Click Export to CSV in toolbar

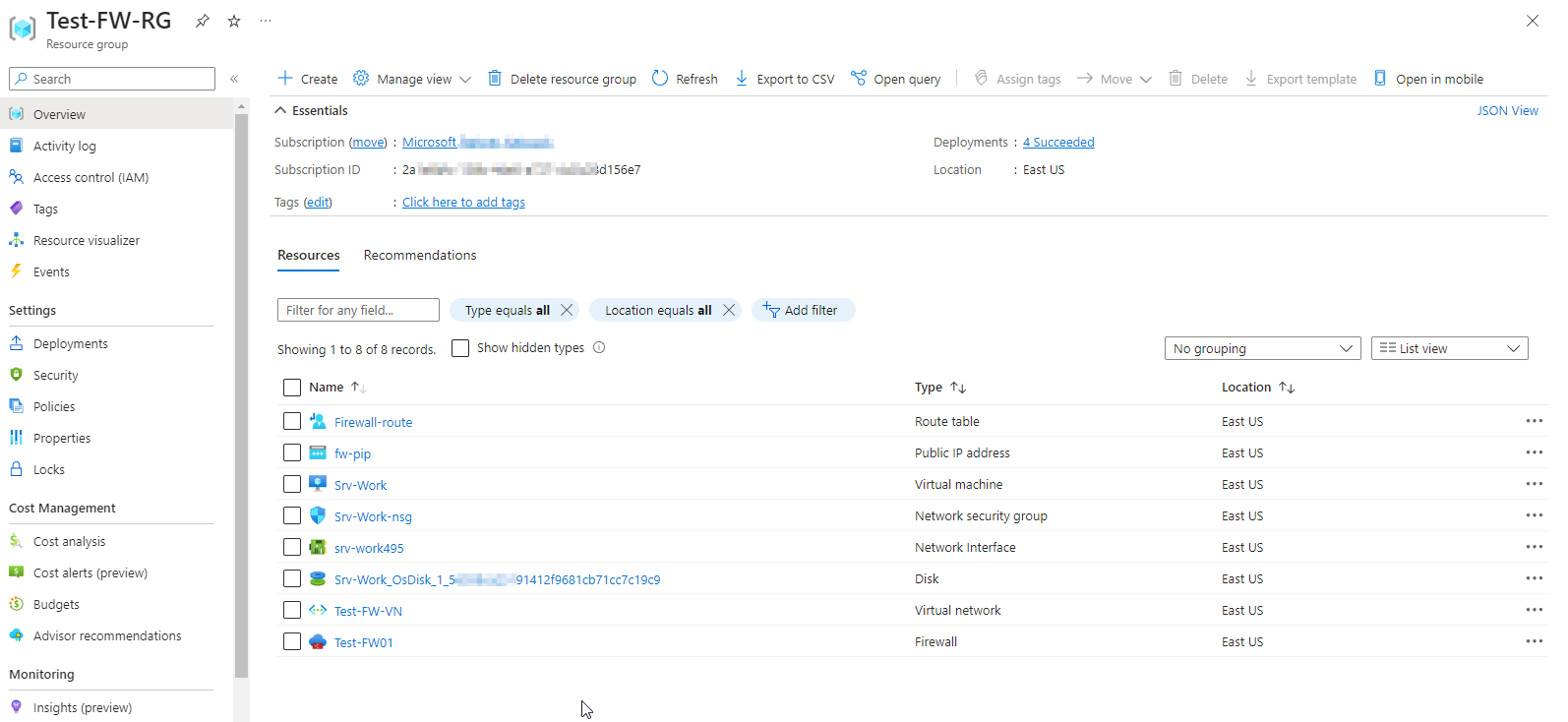(x=785, y=79)
